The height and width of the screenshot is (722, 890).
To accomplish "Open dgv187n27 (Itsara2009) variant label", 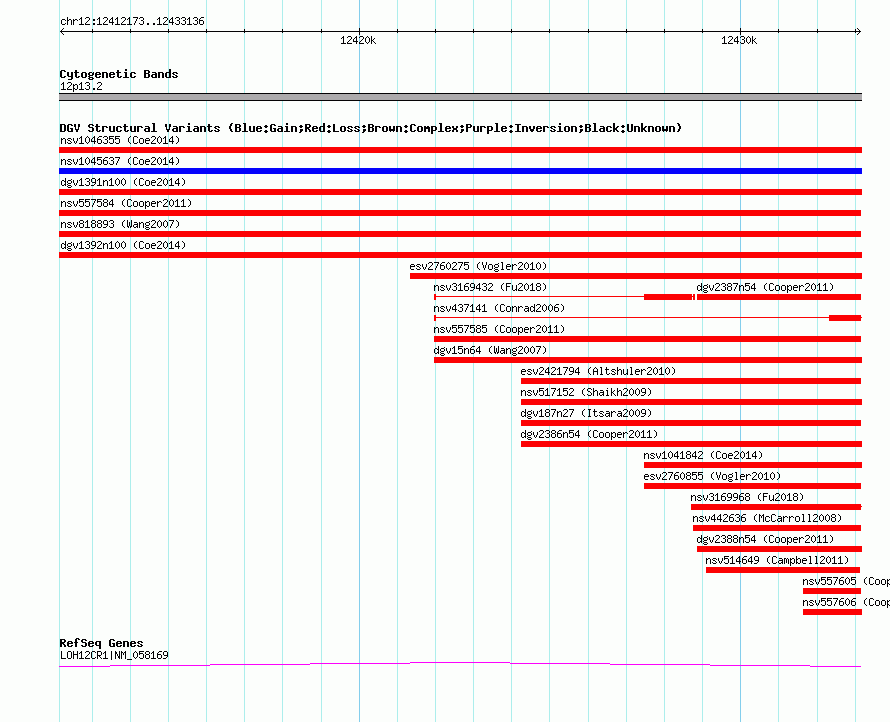I will point(586,413).
